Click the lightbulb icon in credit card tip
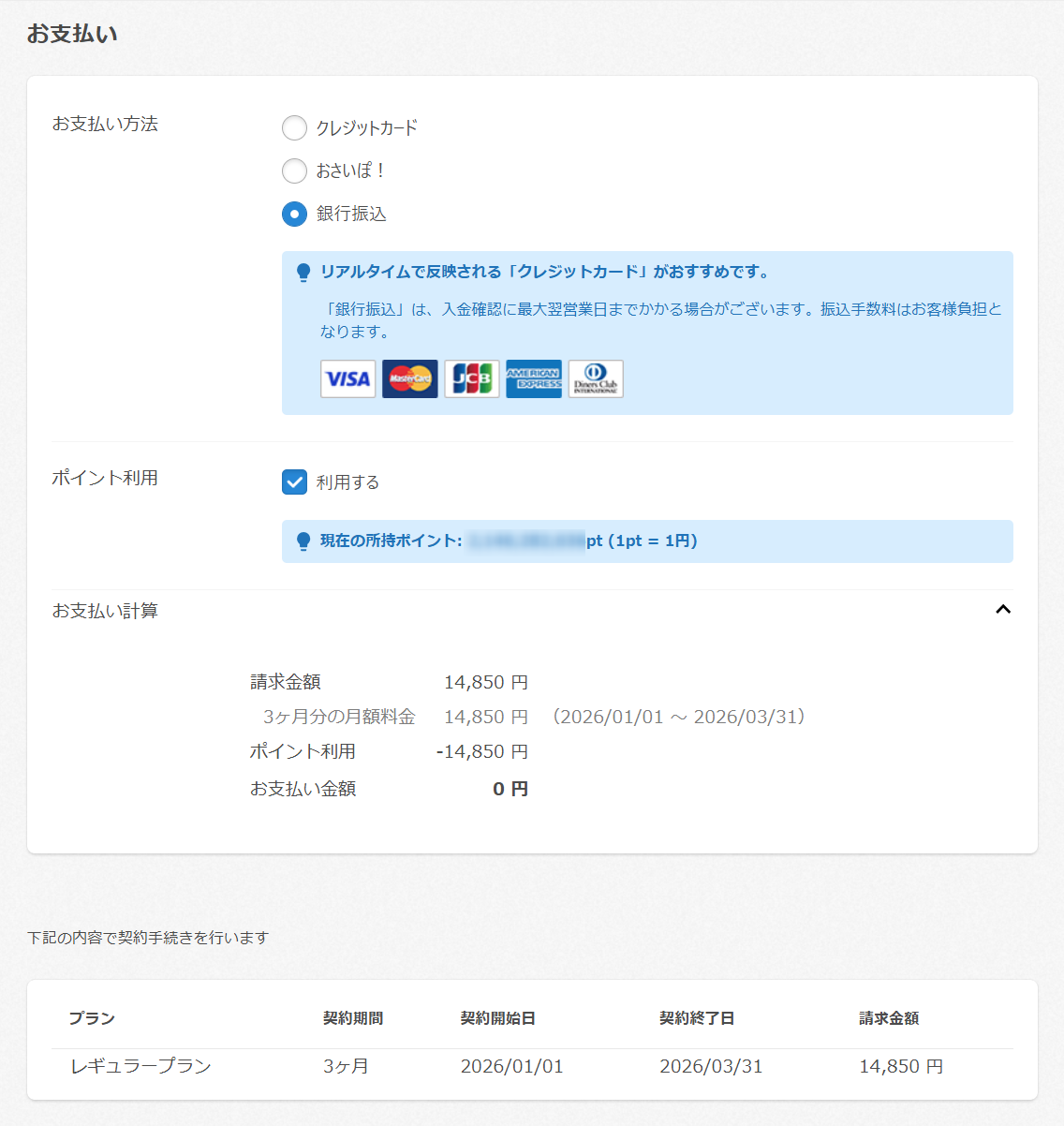This screenshot has width=1064, height=1126. (303, 273)
